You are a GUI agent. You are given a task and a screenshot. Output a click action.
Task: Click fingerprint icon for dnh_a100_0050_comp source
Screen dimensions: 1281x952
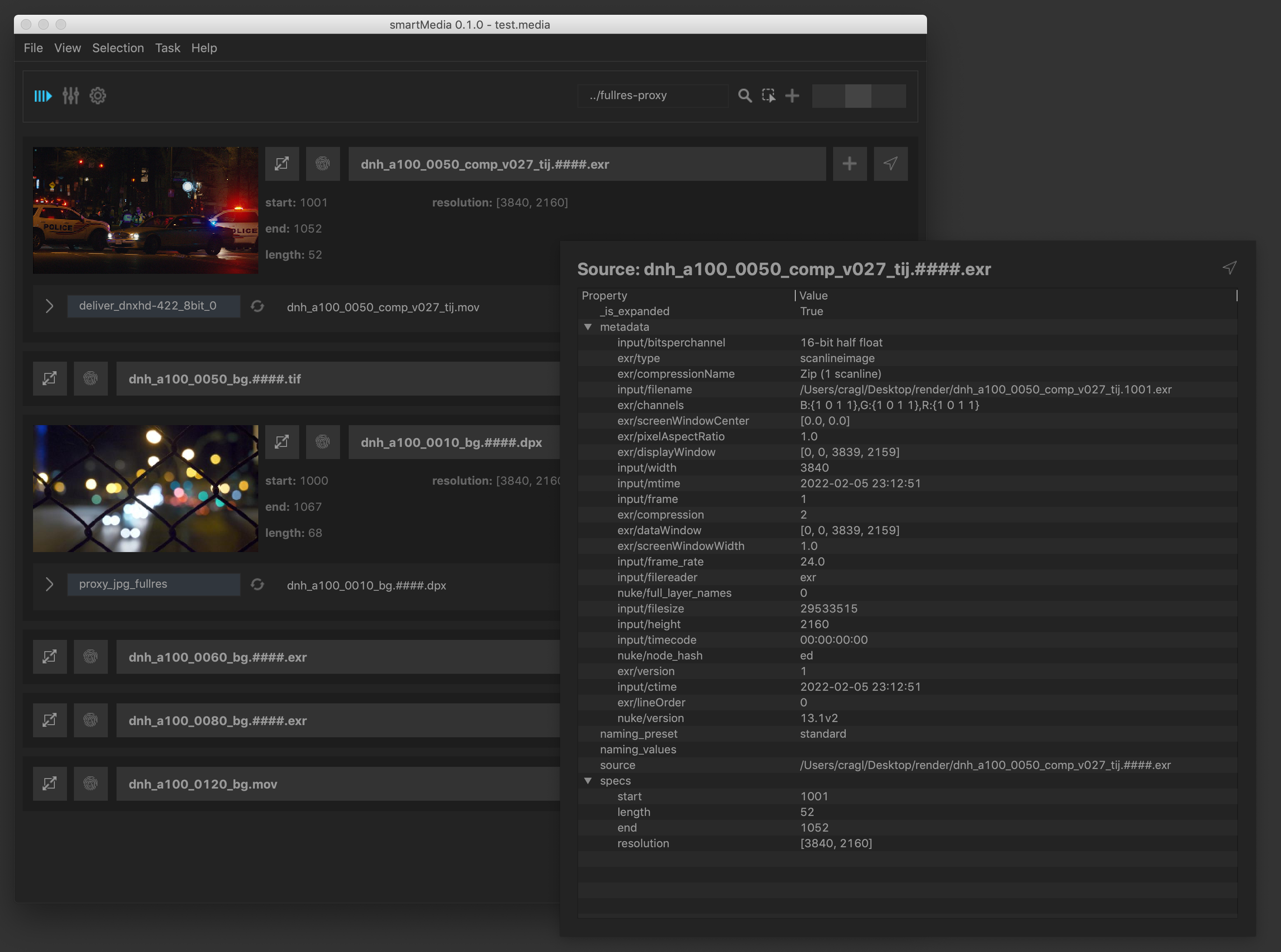coord(323,163)
